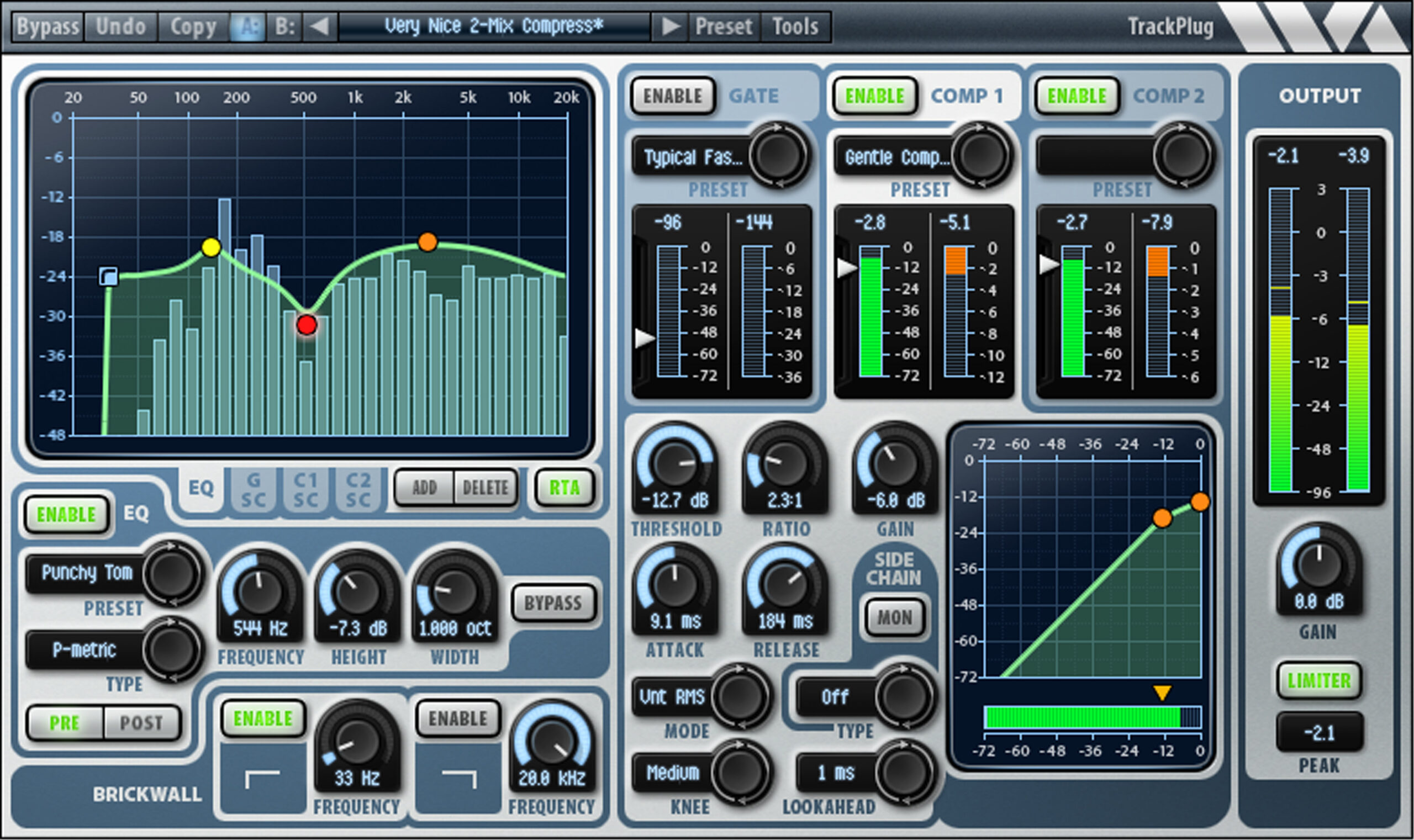The width and height of the screenshot is (1414, 840).
Task: Click the Threshold knob
Action: 674,463
